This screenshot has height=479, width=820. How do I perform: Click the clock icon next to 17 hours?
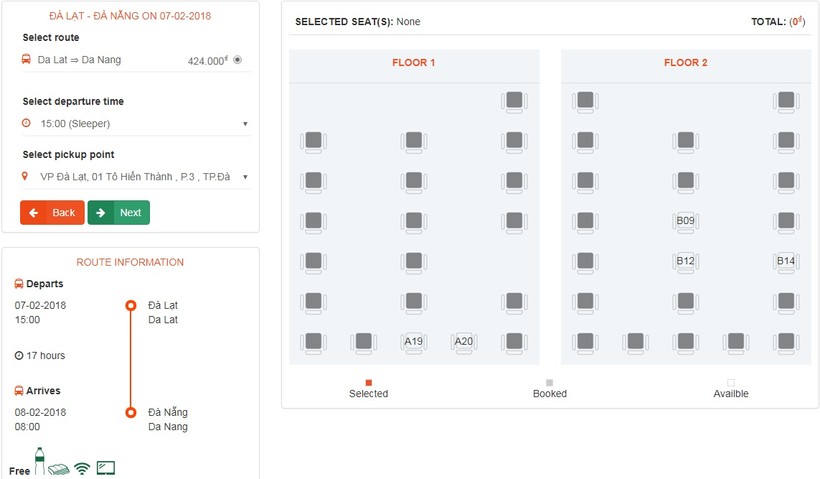point(19,356)
